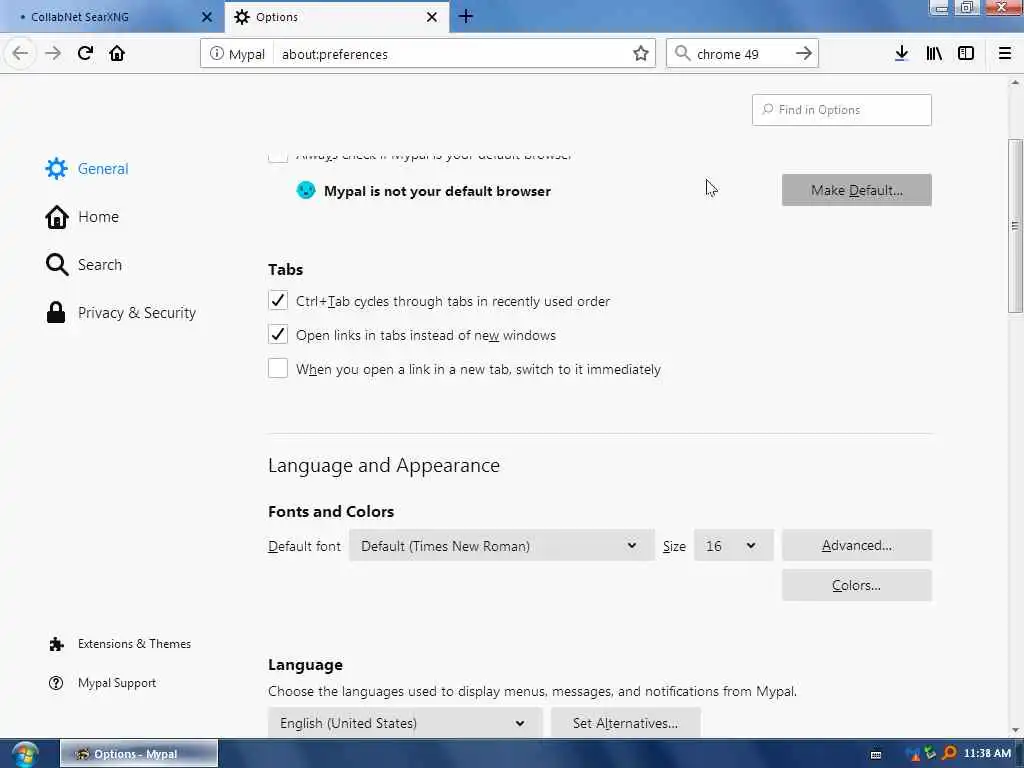Open the hamburger application menu
The image size is (1024, 768).
1005,54
